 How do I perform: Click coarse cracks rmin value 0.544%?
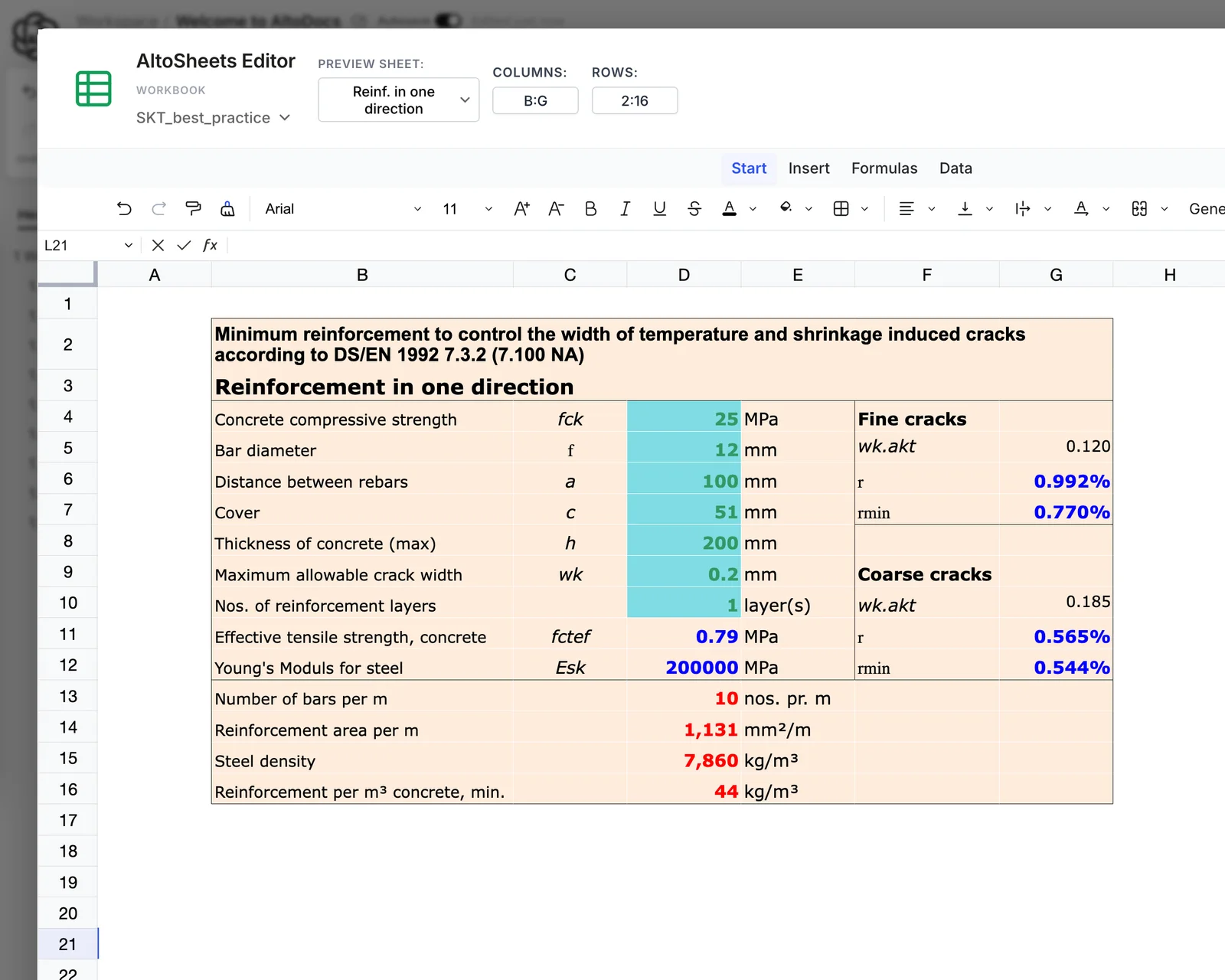click(x=1056, y=666)
